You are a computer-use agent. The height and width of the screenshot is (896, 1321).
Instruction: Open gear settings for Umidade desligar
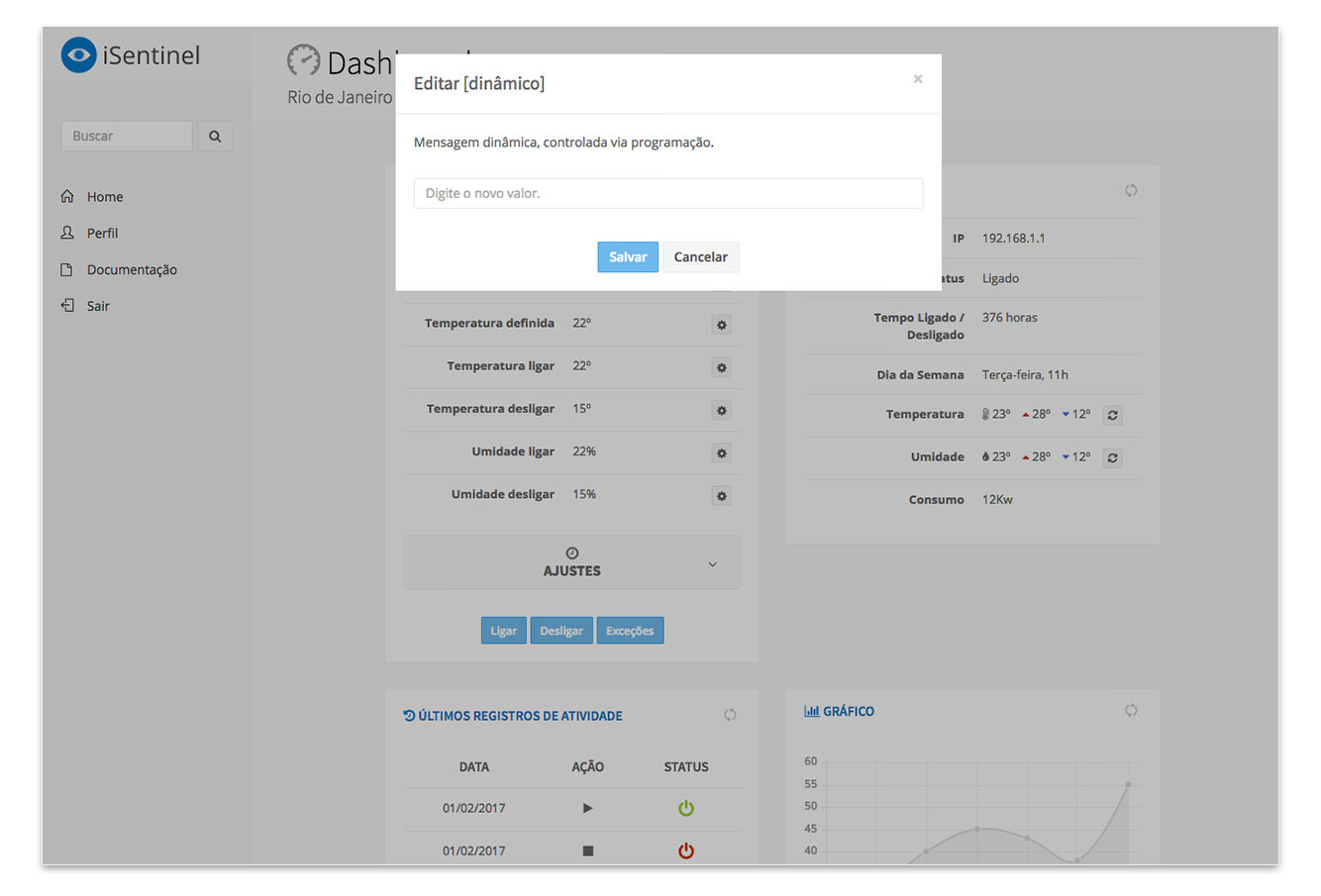(x=721, y=496)
